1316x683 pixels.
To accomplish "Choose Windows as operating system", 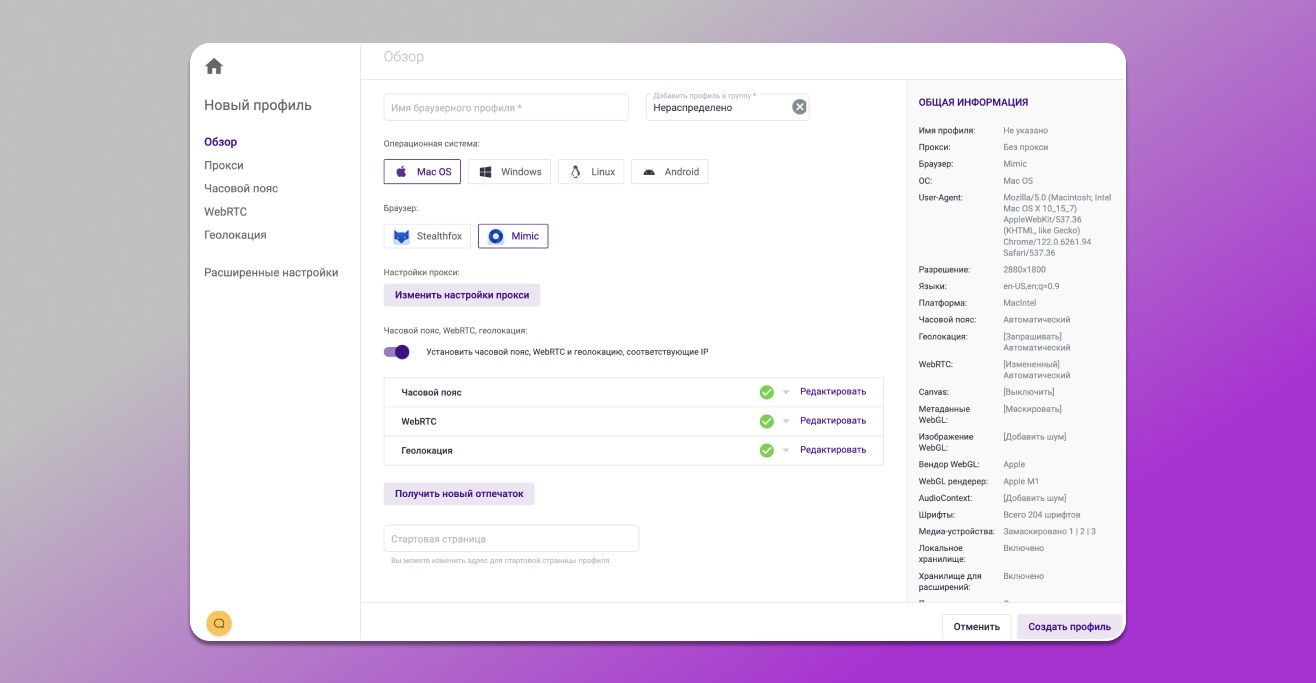I will [x=509, y=172].
